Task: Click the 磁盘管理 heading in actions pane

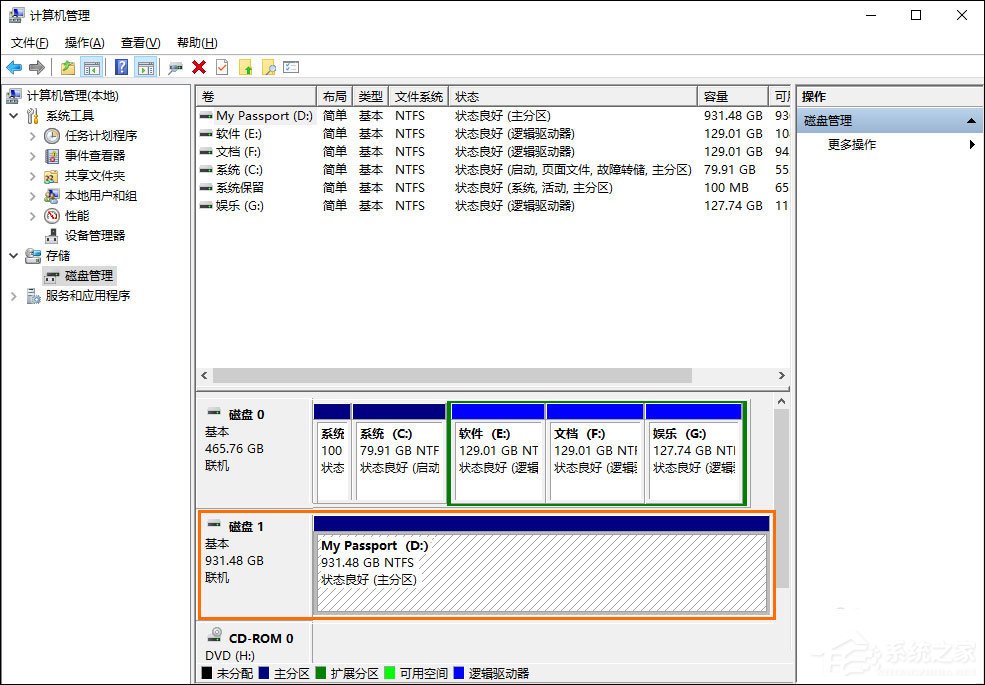Action: (831, 119)
